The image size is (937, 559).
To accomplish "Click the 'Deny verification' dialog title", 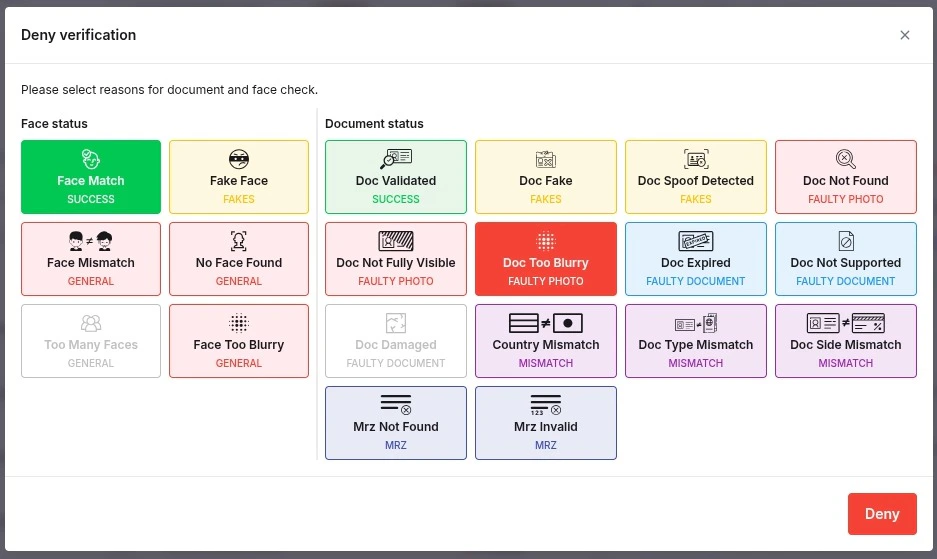I will click(x=78, y=35).
